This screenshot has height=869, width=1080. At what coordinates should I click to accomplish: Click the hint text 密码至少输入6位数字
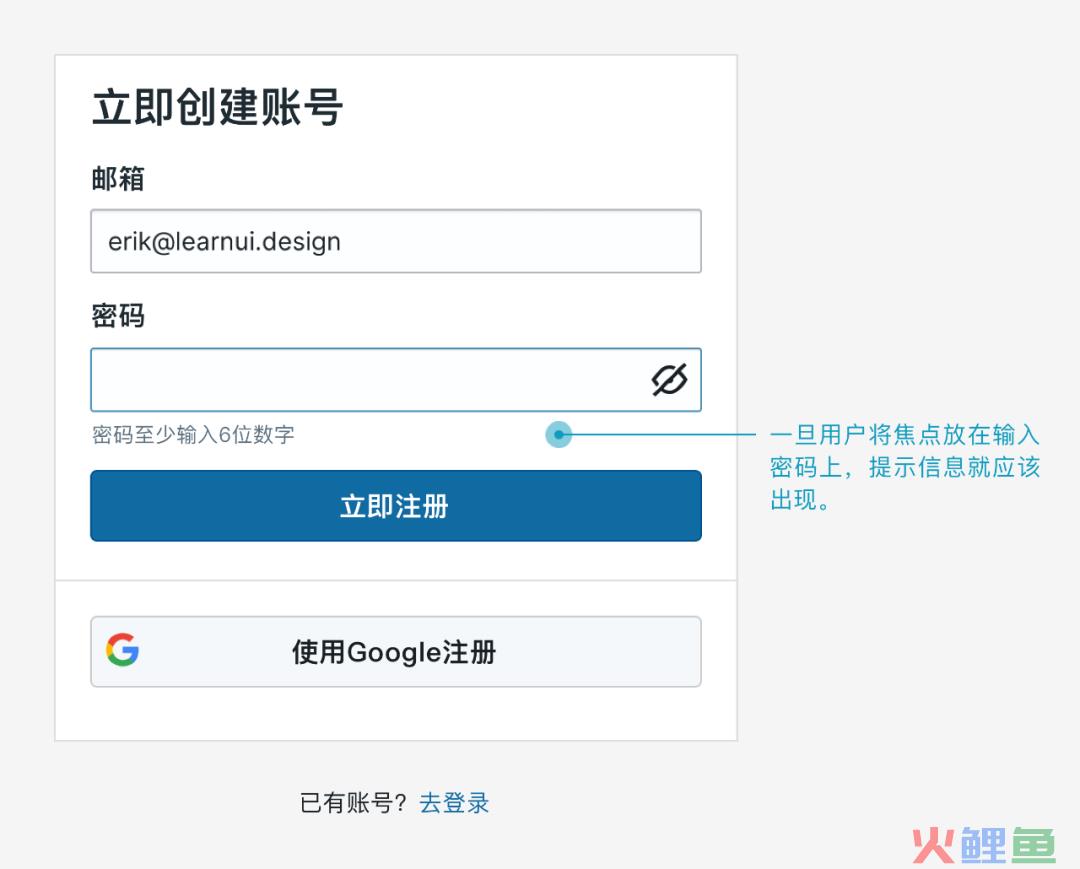[193, 435]
